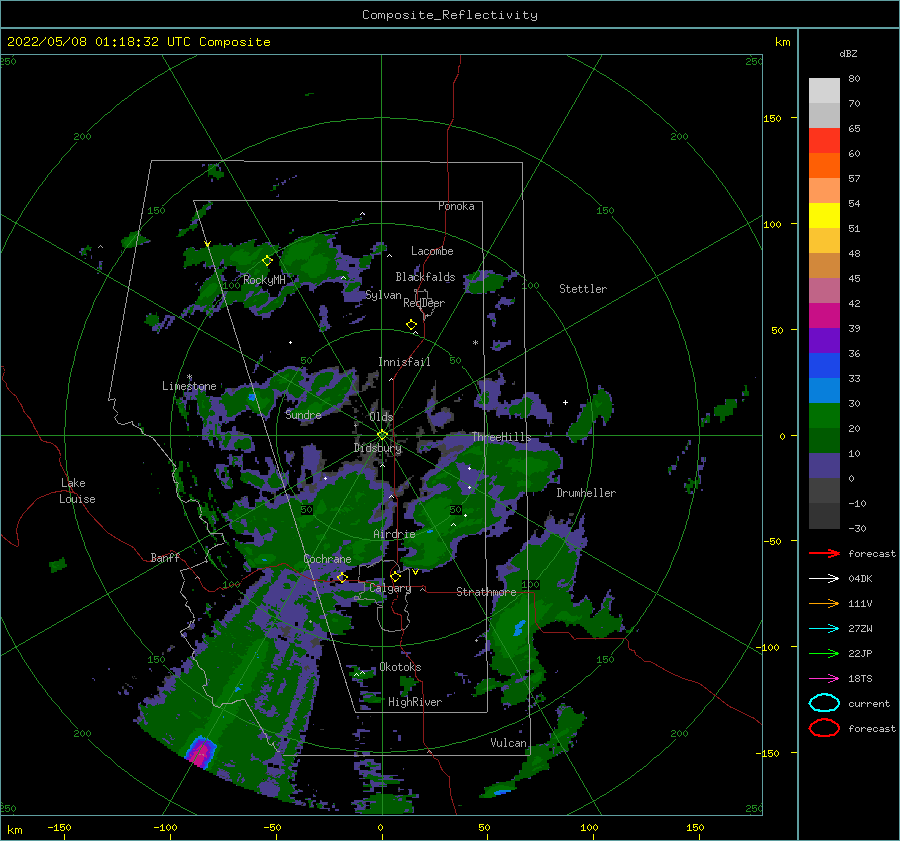900x841 pixels.
Task: Click the Okotoks city label
Action: coord(401,667)
